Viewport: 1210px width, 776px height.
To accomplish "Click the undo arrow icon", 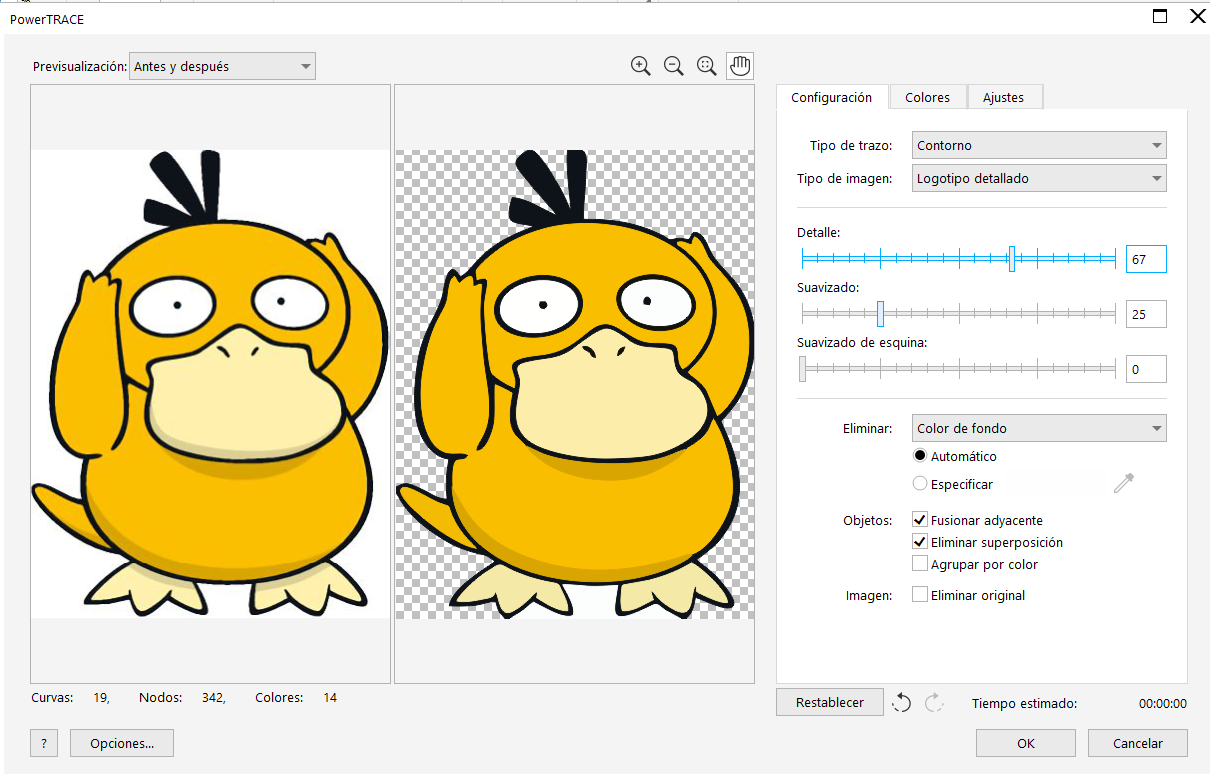I will [x=902, y=703].
